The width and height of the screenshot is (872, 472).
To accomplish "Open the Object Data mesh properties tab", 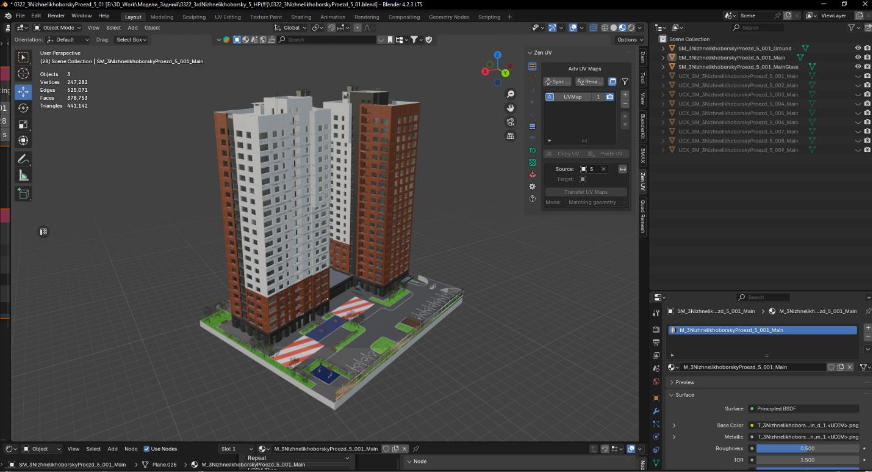I will (x=656, y=462).
